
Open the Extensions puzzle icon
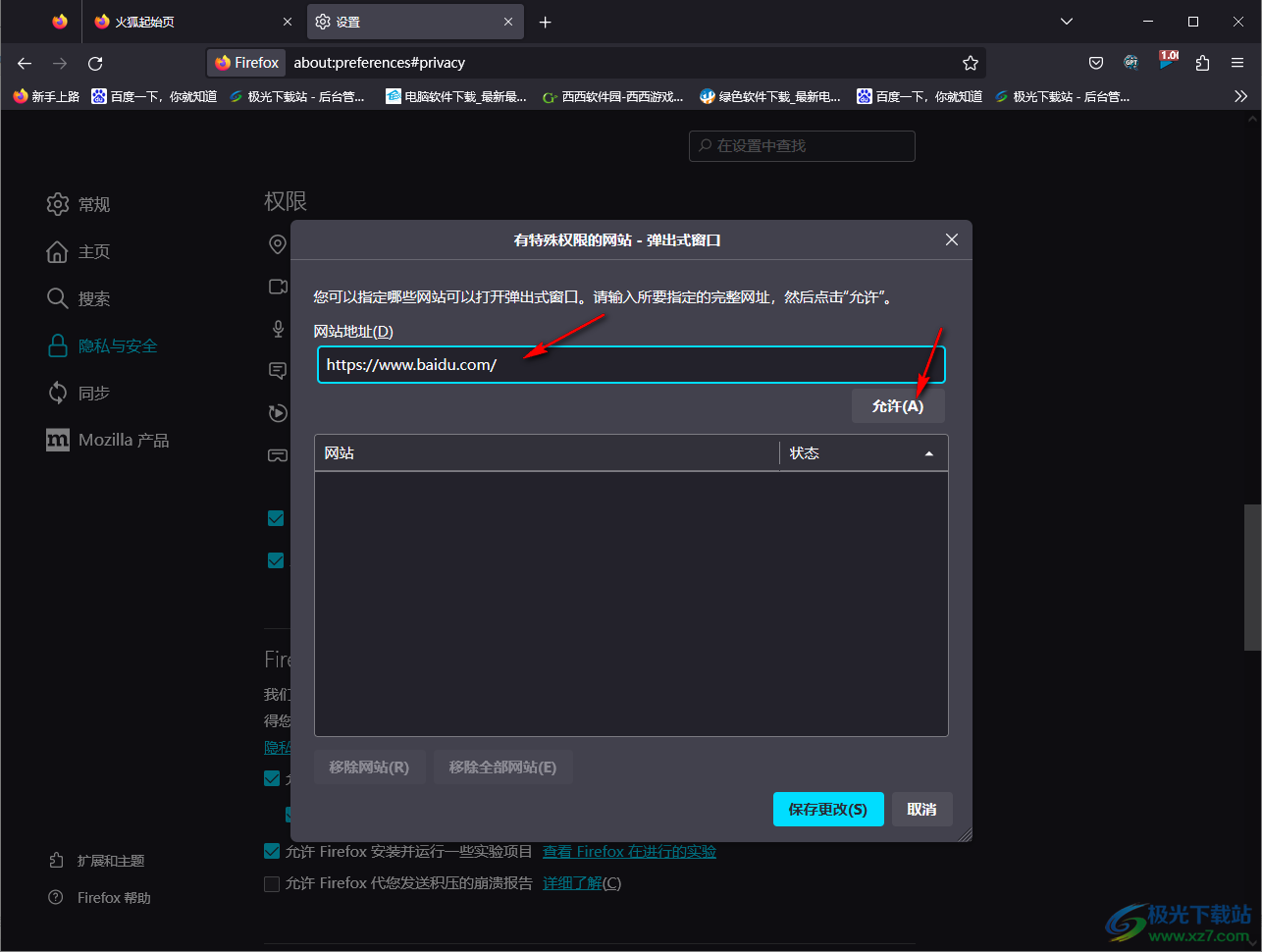(x=1202, y=63)
